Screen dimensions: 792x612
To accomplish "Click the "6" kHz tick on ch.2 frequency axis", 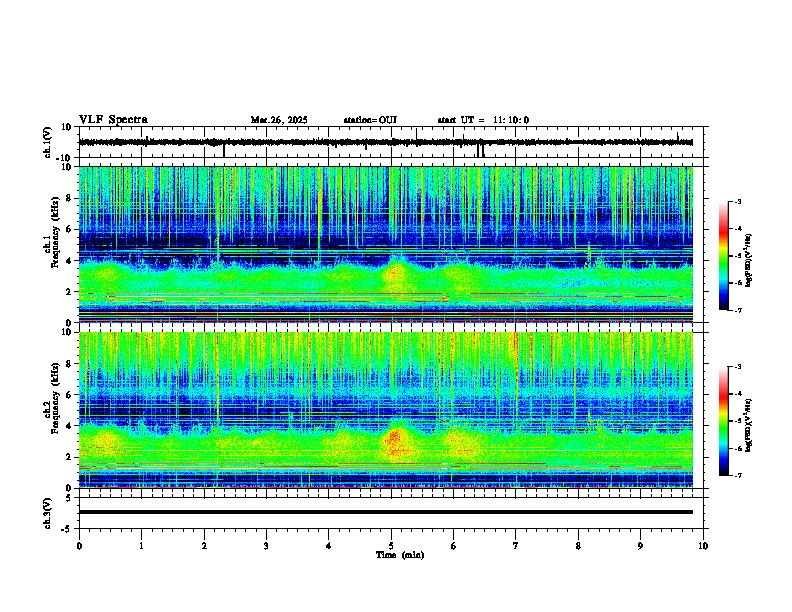I will [x=69, y=395].
